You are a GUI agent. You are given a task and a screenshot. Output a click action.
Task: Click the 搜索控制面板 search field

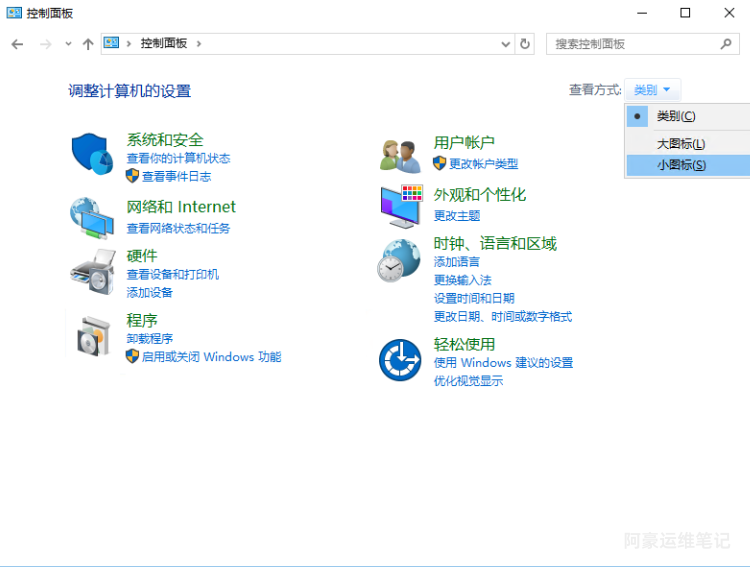635,44
